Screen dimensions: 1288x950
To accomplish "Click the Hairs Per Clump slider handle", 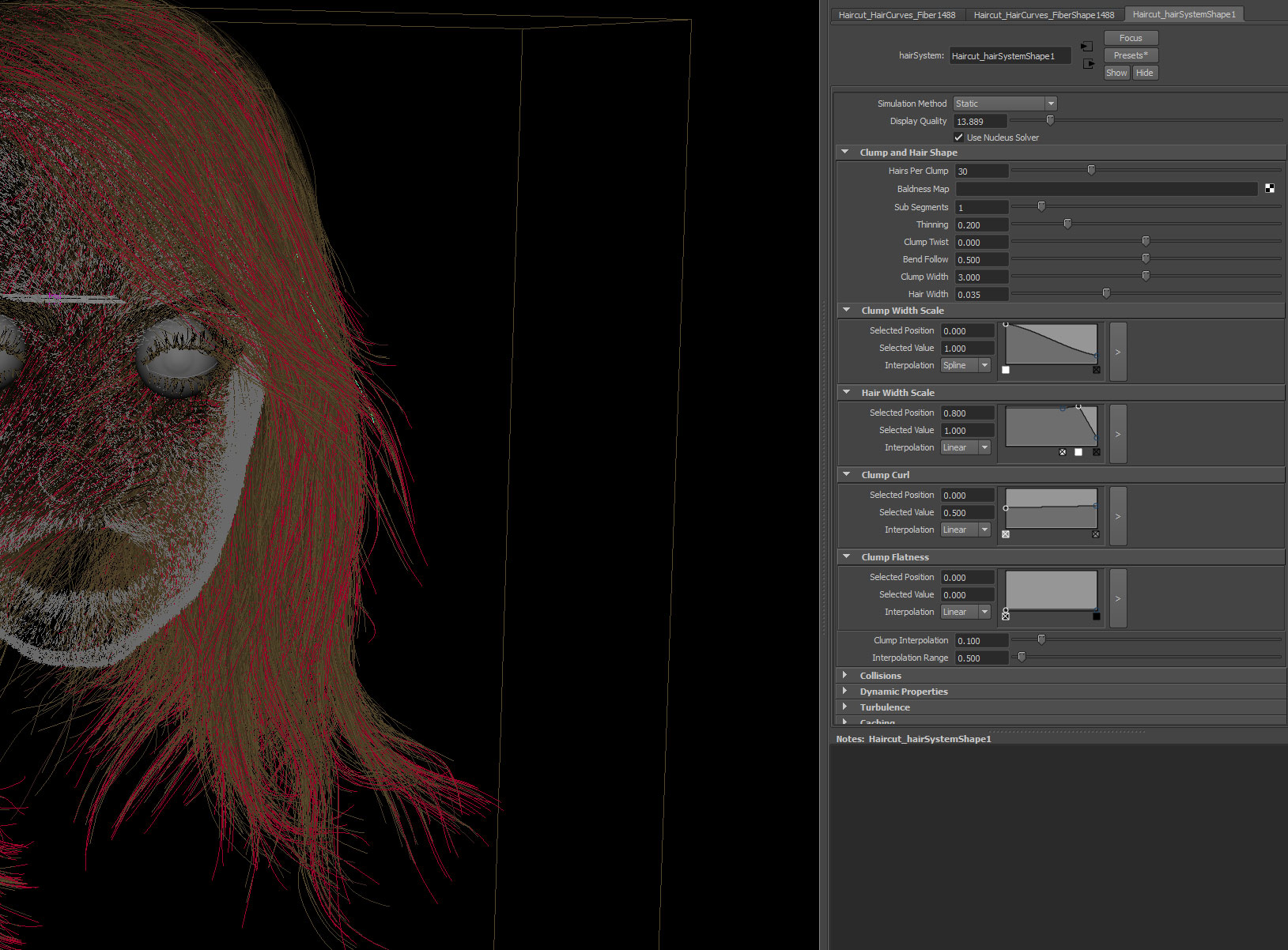I will click(1091, 170).
